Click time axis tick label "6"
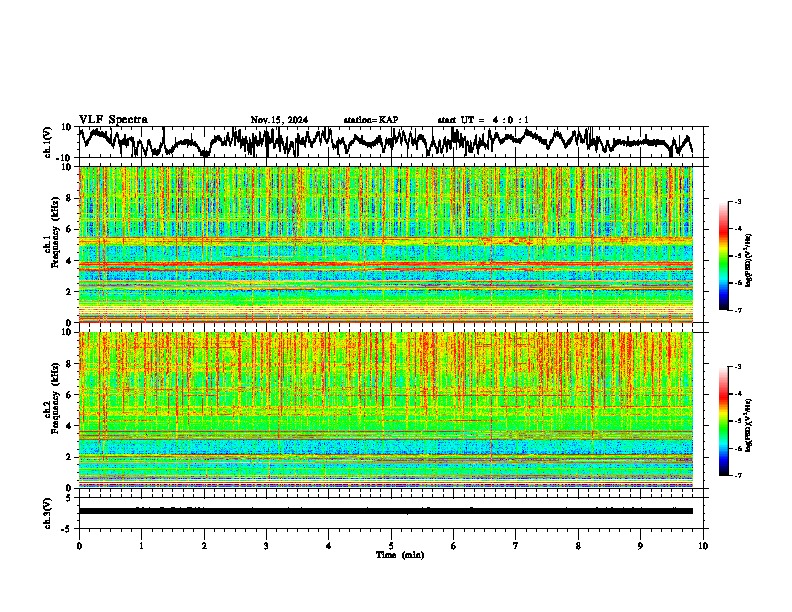792x612 pixels. point(454,546)
